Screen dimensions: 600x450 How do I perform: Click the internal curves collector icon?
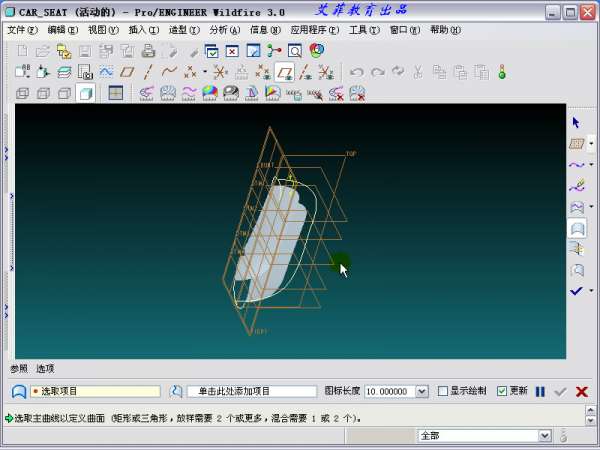click(176, 391)
